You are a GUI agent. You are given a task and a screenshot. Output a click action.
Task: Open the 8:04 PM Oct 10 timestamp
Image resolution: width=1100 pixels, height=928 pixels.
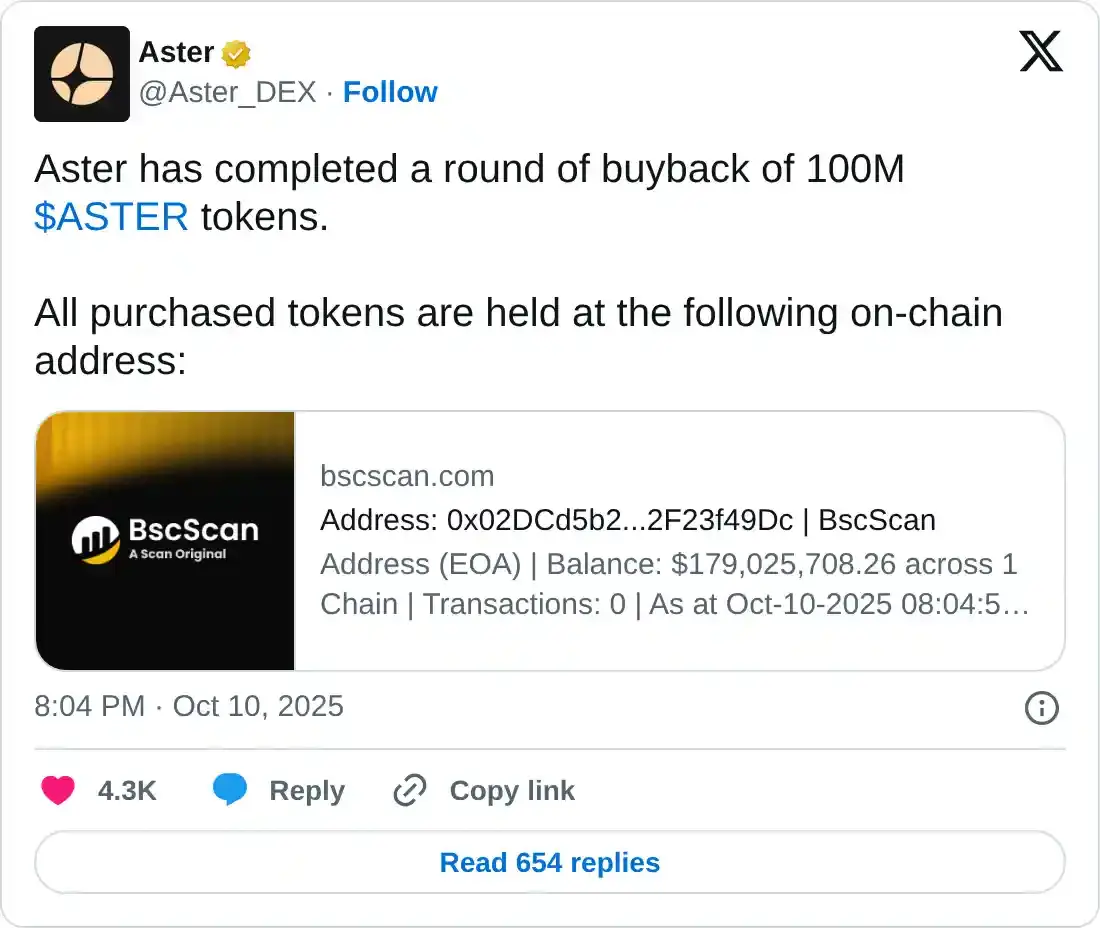click(x=189, y=707)
